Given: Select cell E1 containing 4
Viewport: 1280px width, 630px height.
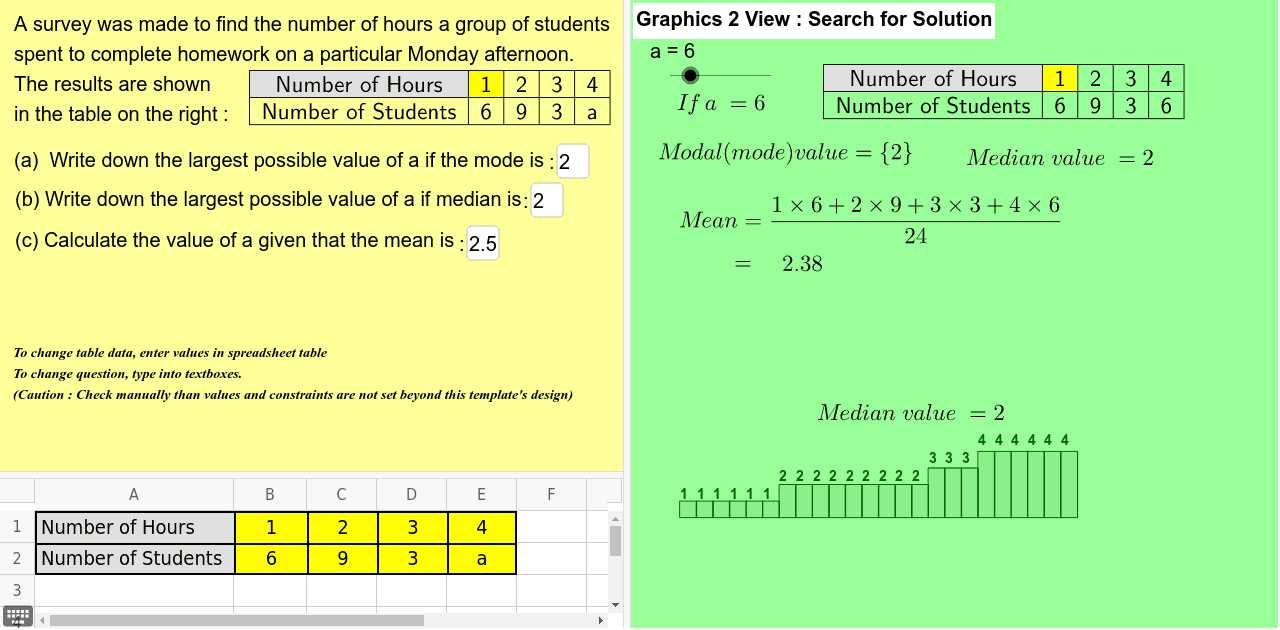Looking at the screenshot, I should coord(481,527).
